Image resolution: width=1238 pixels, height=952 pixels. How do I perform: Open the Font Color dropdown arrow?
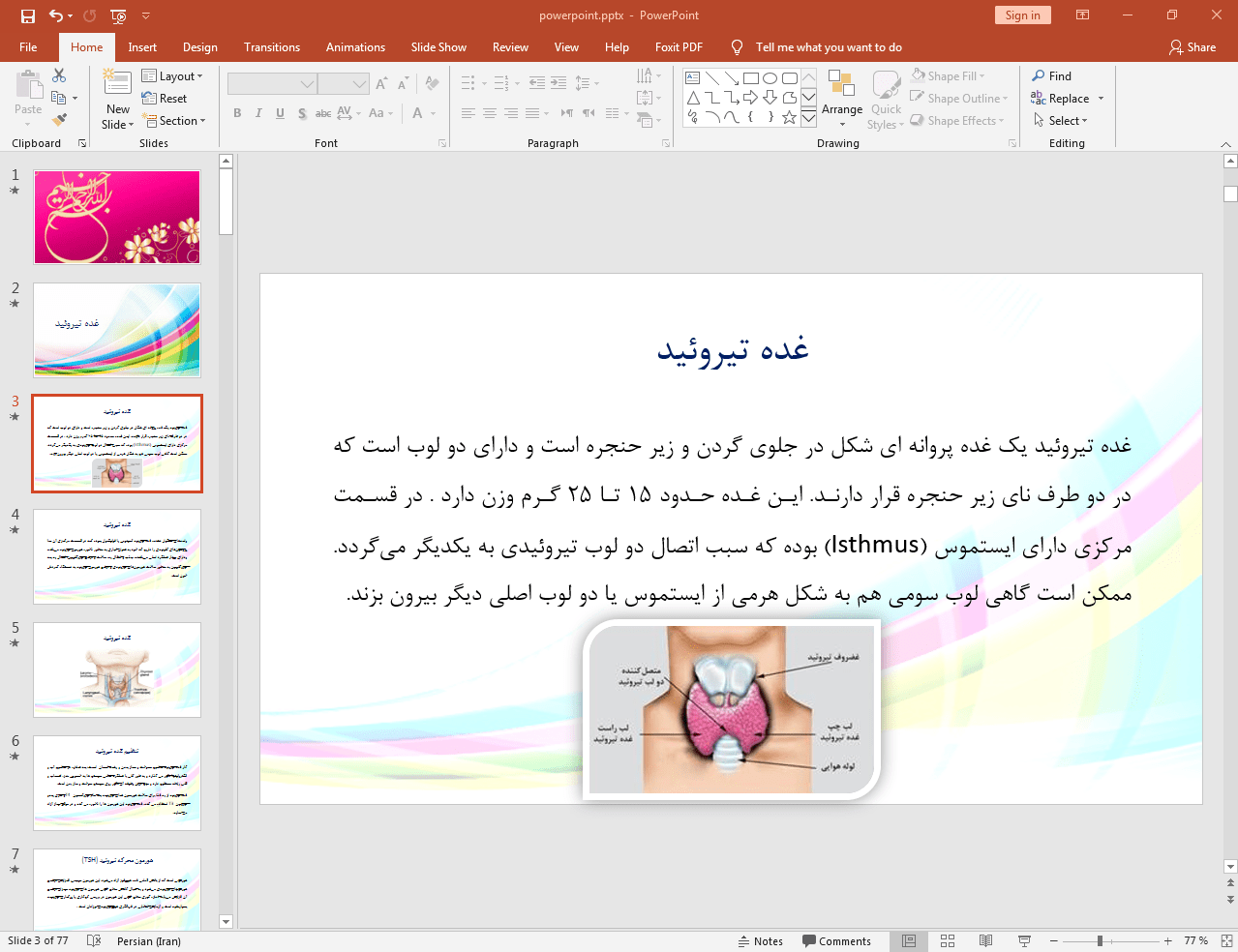point(433,113)
